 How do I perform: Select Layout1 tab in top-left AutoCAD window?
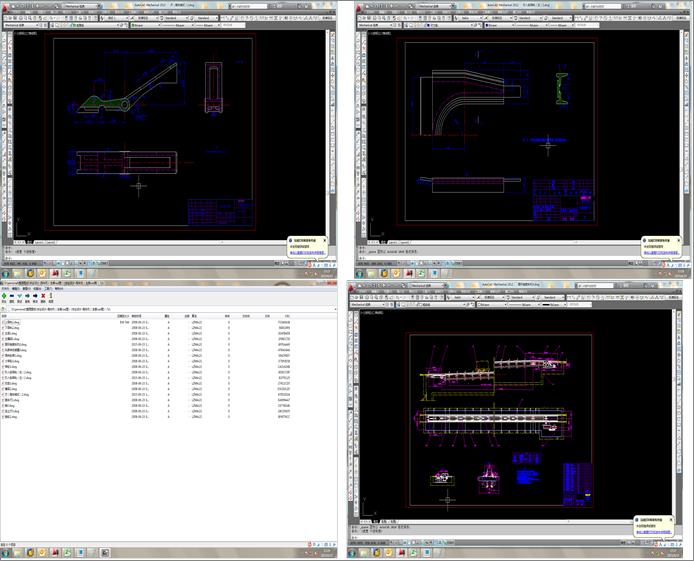tap(39, 242)
